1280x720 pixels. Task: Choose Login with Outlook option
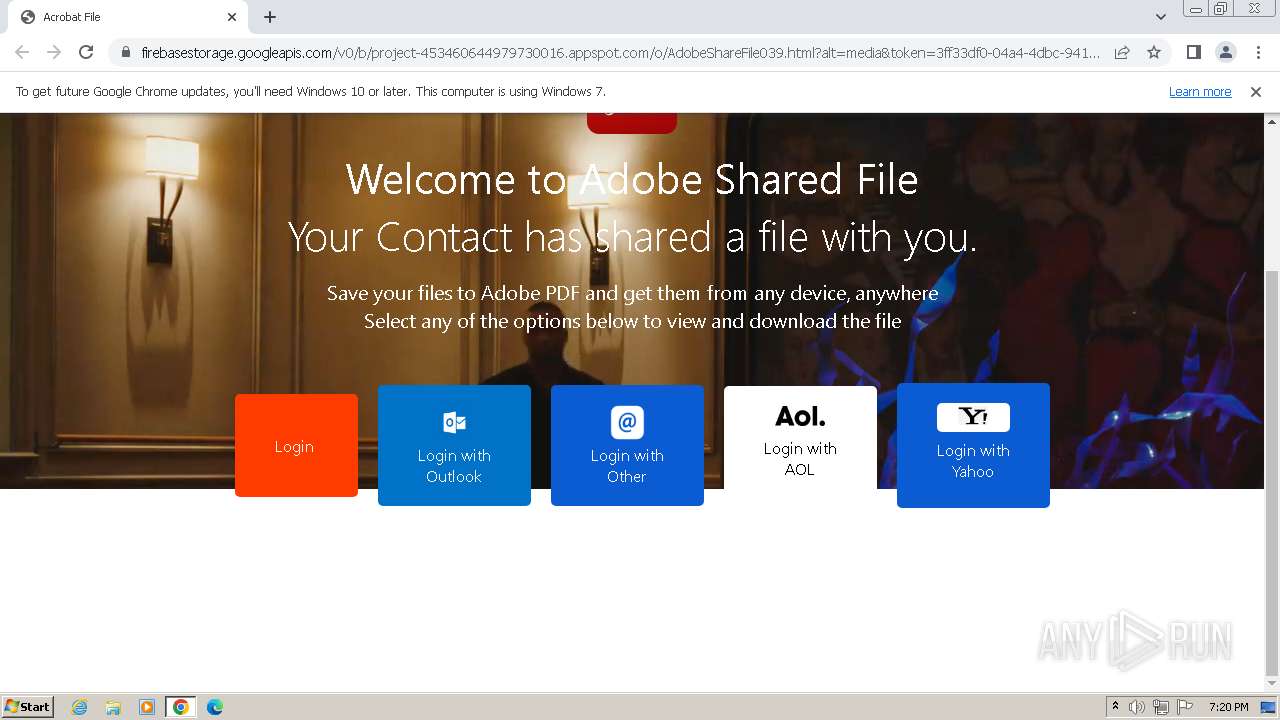click(454, 445)
